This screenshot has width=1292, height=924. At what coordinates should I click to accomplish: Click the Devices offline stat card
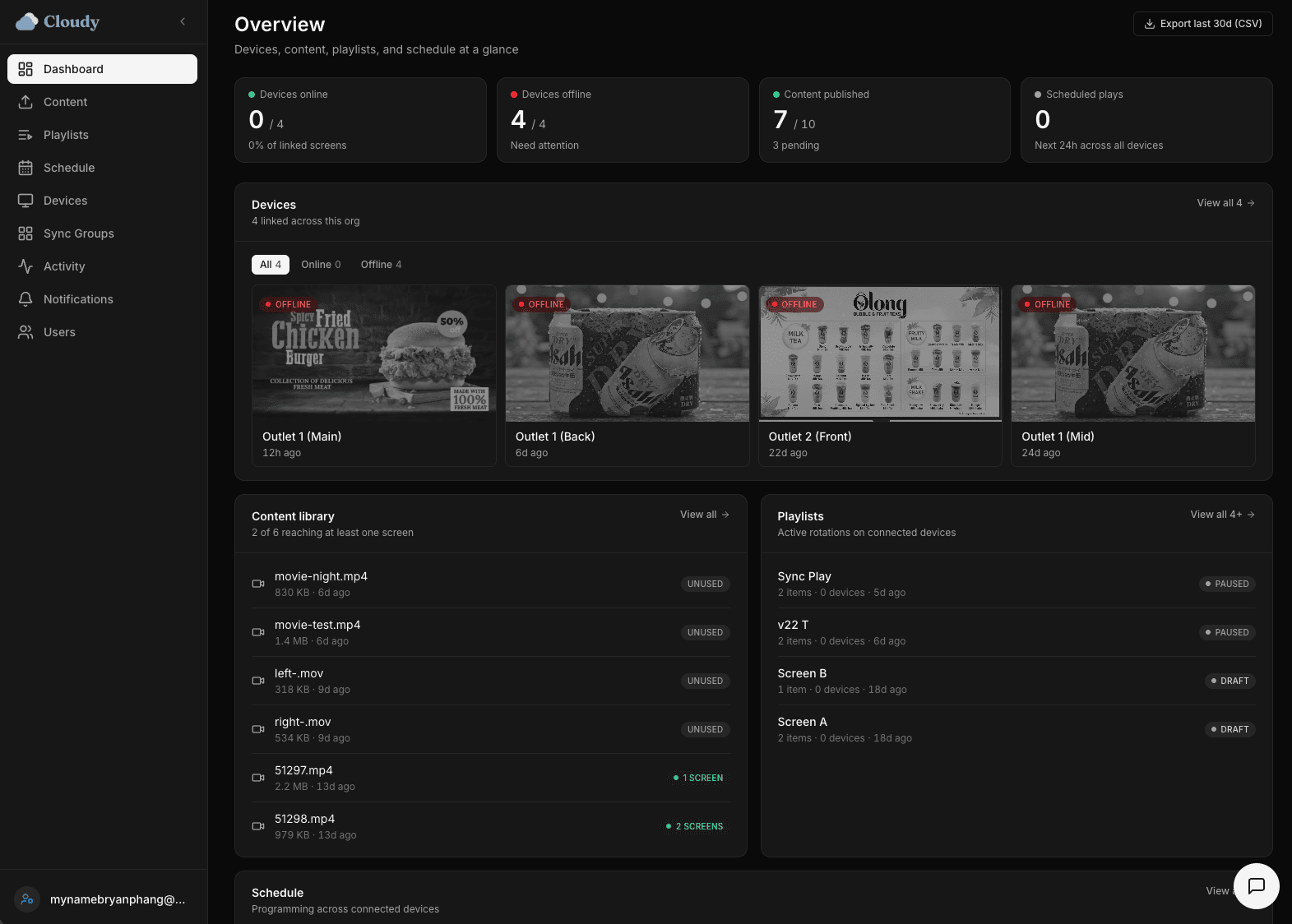[623, 120]
